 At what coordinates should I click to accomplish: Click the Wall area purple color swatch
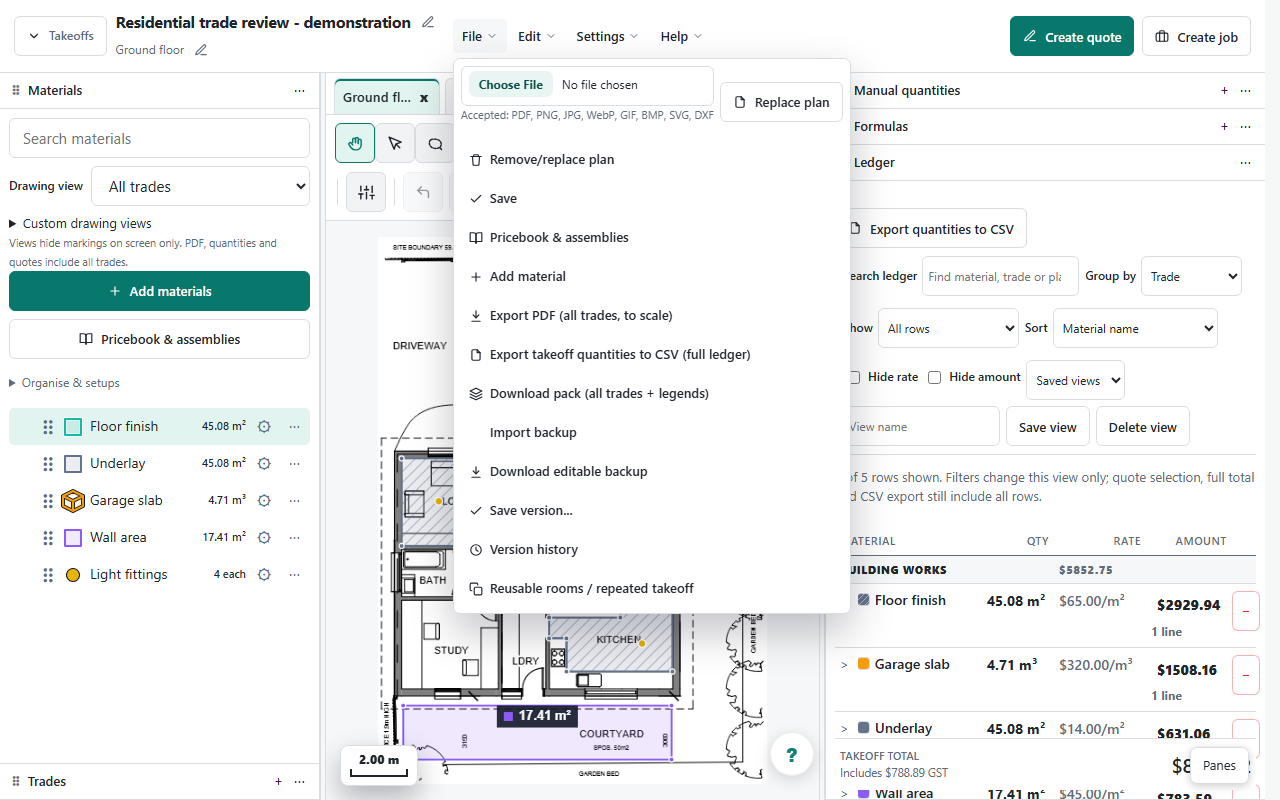tap(73, 538)
